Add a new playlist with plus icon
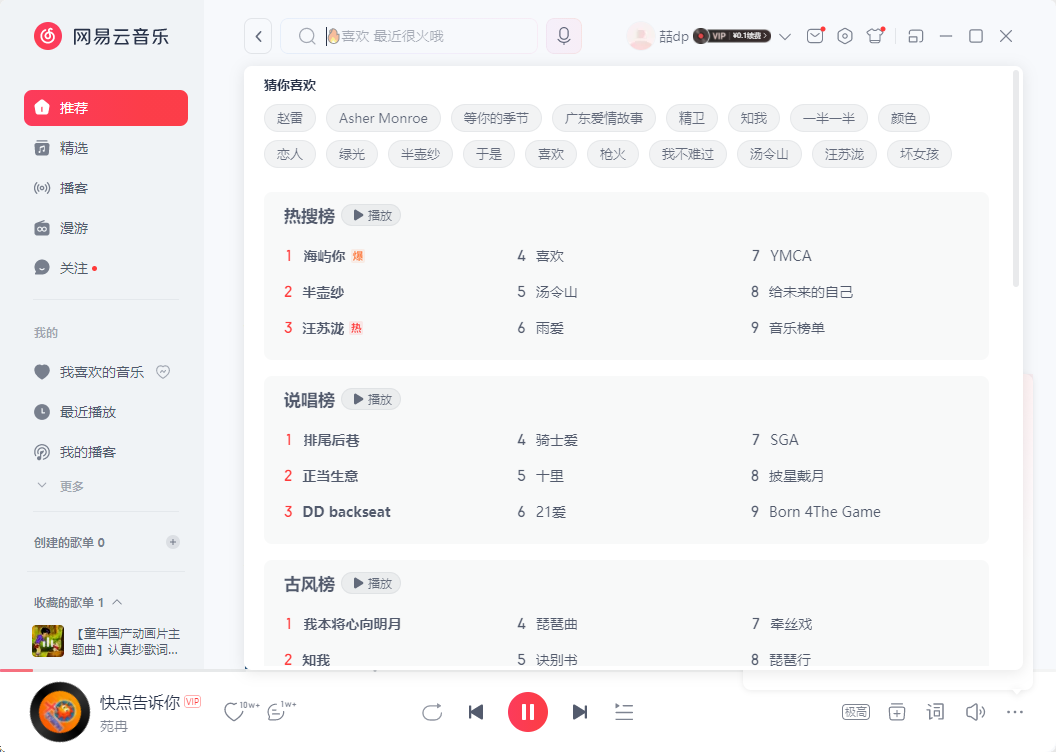Screen dimensions: 1056x752 [x=173, y=543]
